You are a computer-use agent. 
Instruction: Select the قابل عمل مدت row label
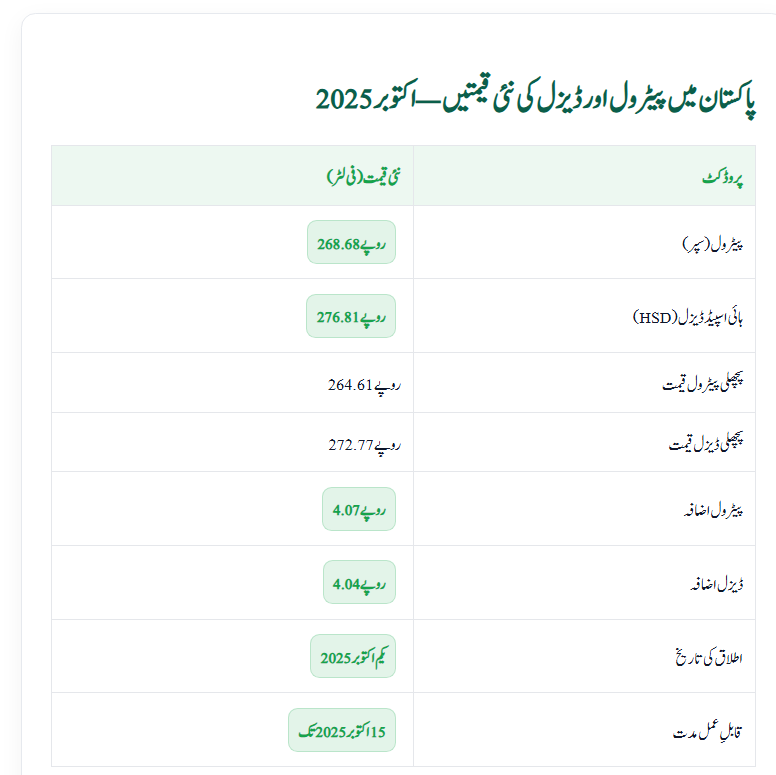[715, 732]
